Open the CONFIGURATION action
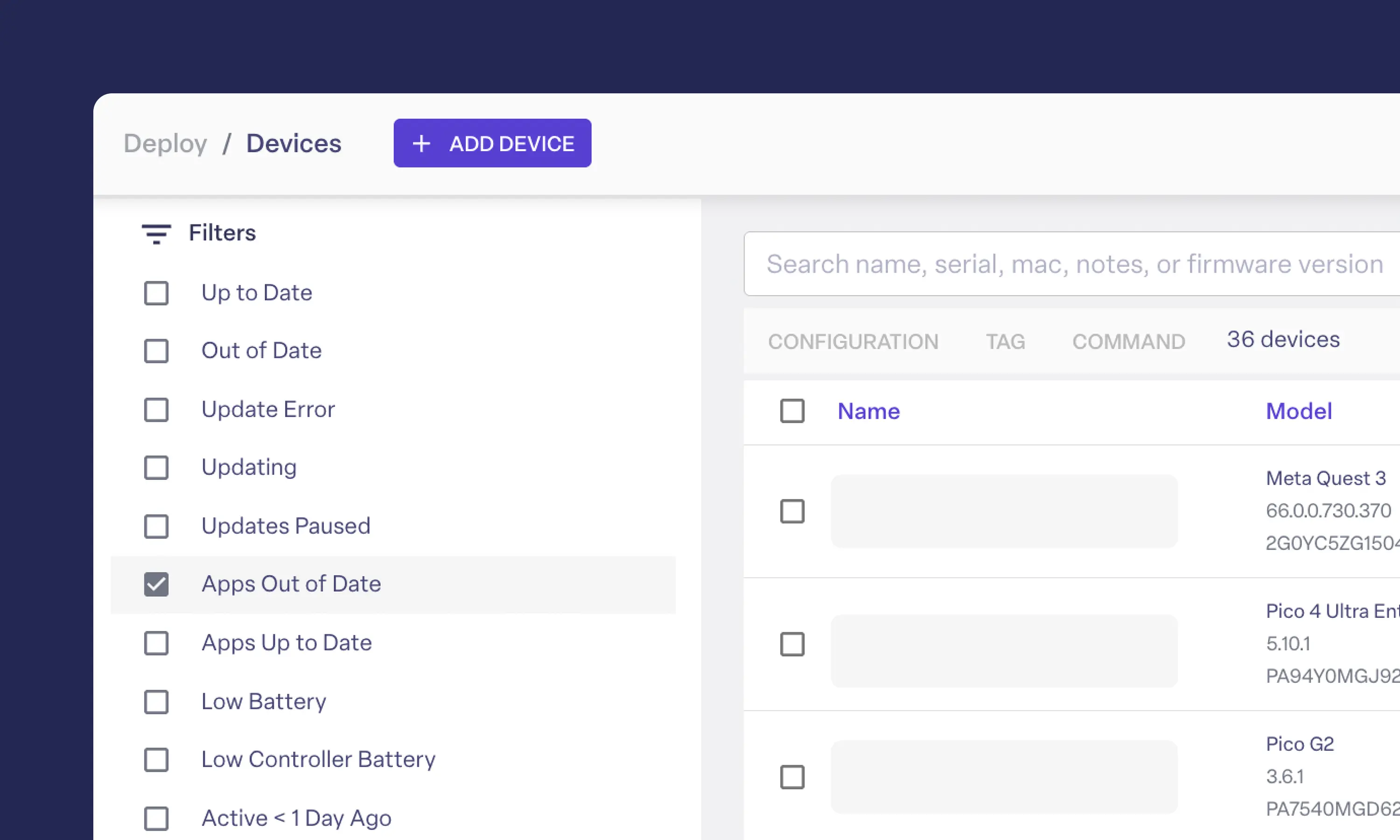Screen dimensions: 1400x840 pos(853,341)
